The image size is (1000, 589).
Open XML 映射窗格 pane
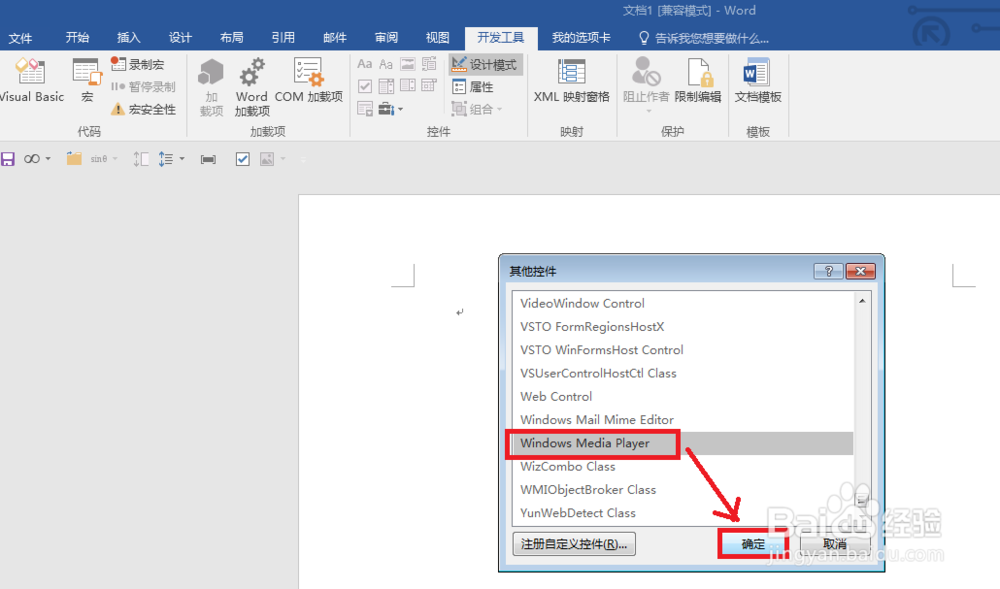571,80
